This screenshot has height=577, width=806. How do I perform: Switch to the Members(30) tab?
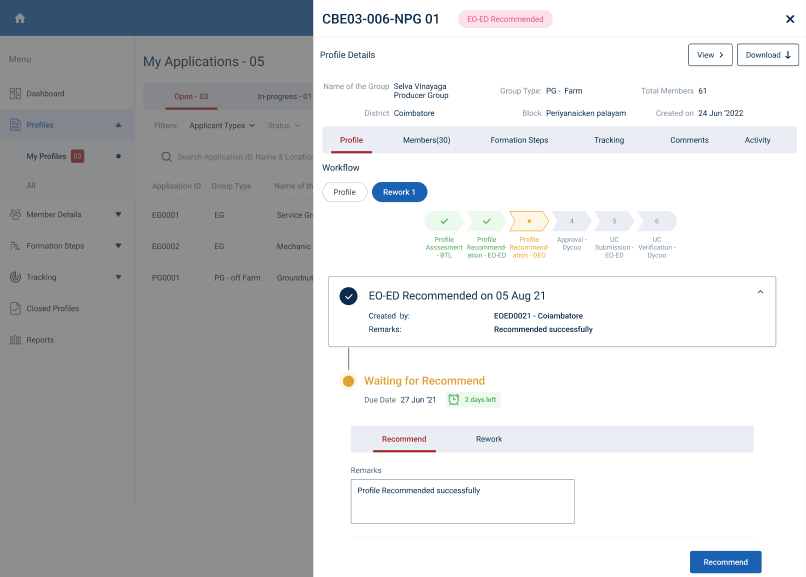pyautogui.click(x=426, y=140)
